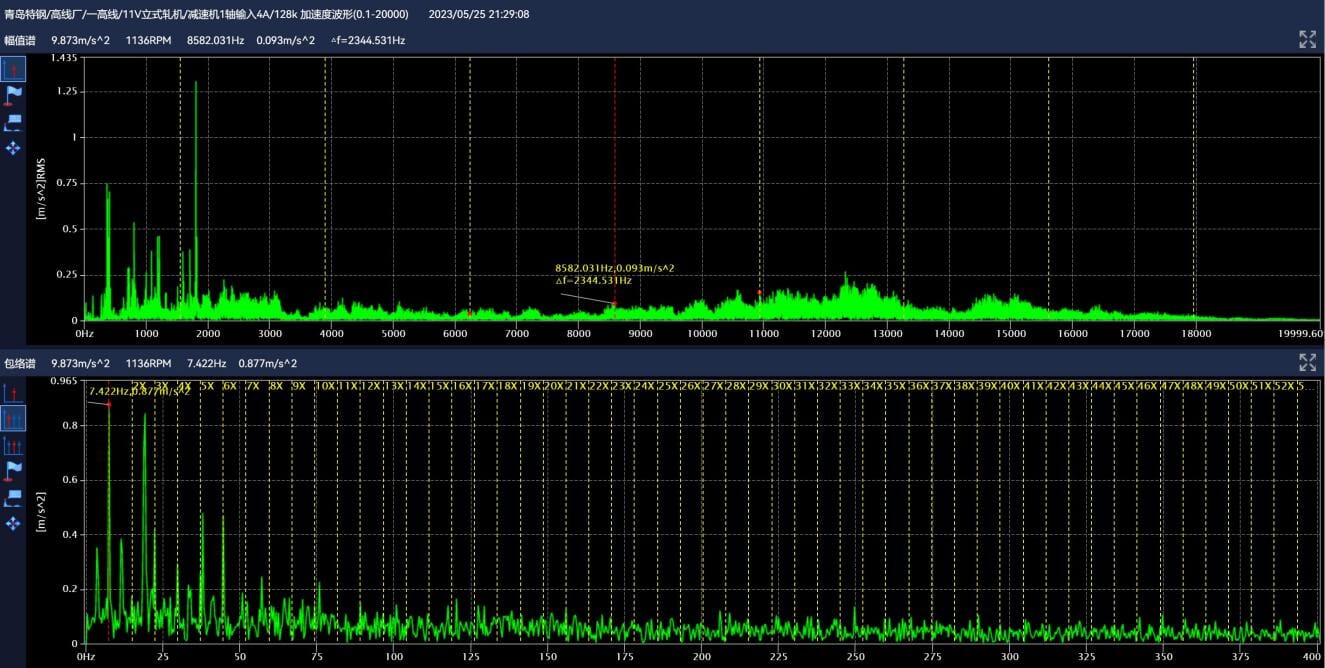Activate pan arrows tool in amplitude spectrum toolbar
The width and height of the screenshot is (1325, 668).
(x=13, y=148)
